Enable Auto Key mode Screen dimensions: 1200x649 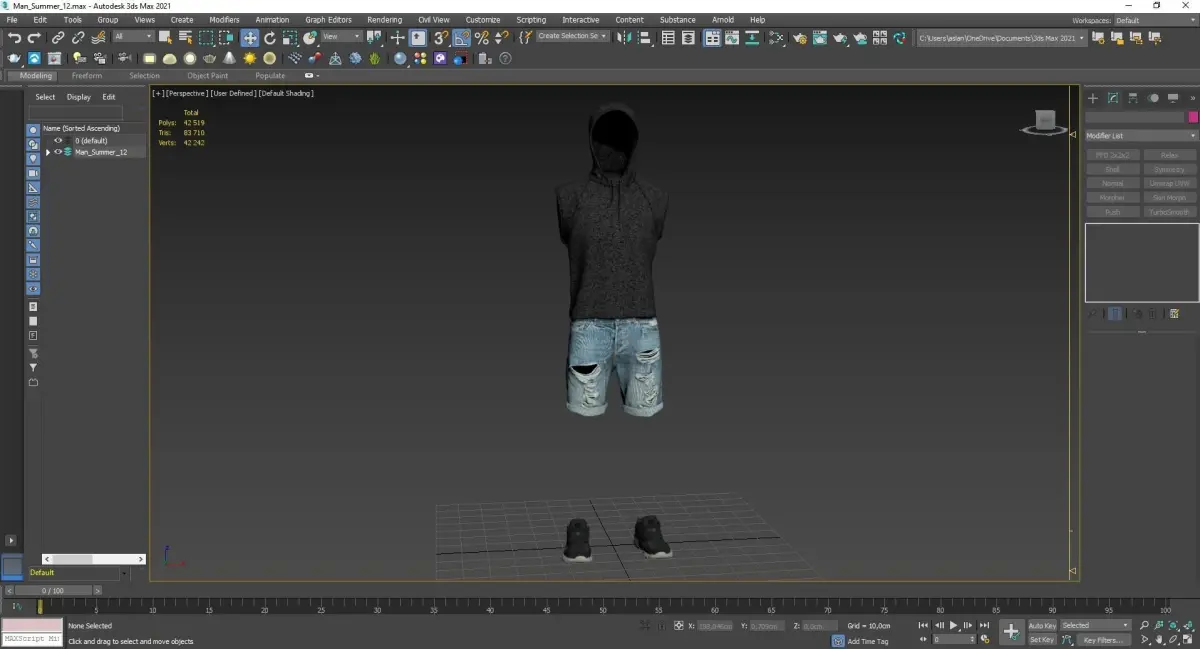point(1042,625)
